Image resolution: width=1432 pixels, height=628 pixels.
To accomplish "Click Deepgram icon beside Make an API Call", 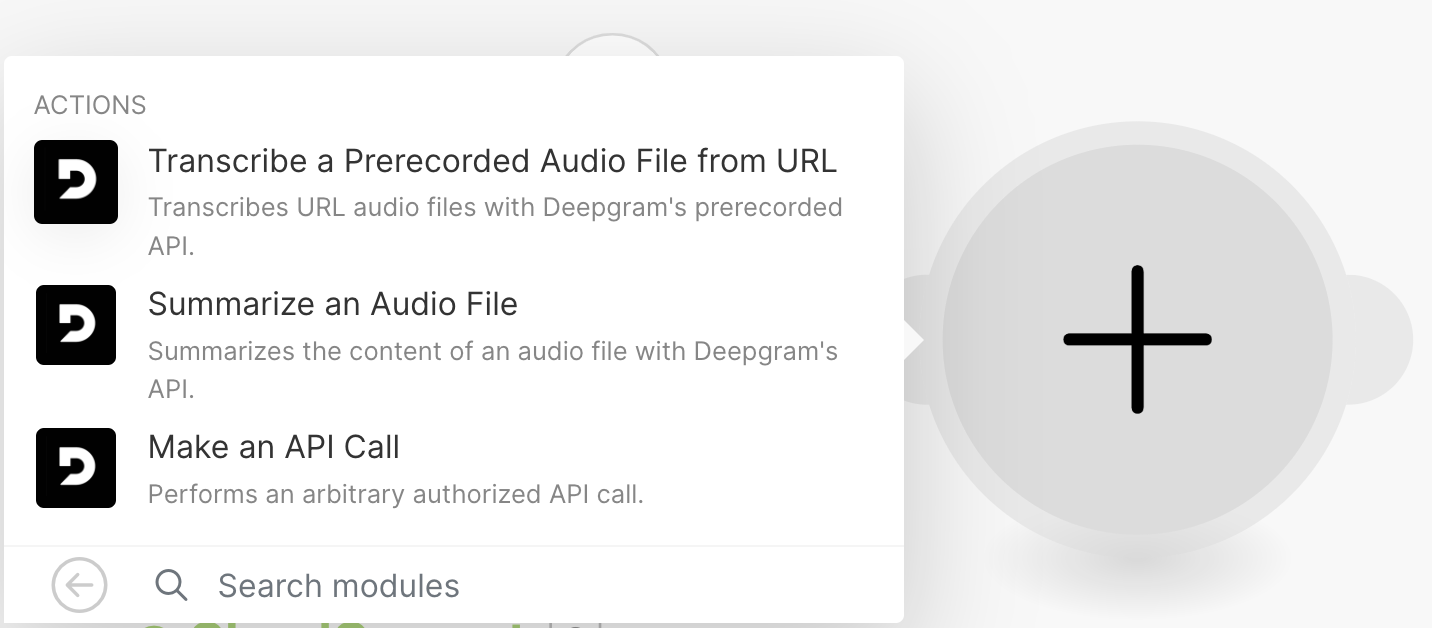I will coord(76,468).
